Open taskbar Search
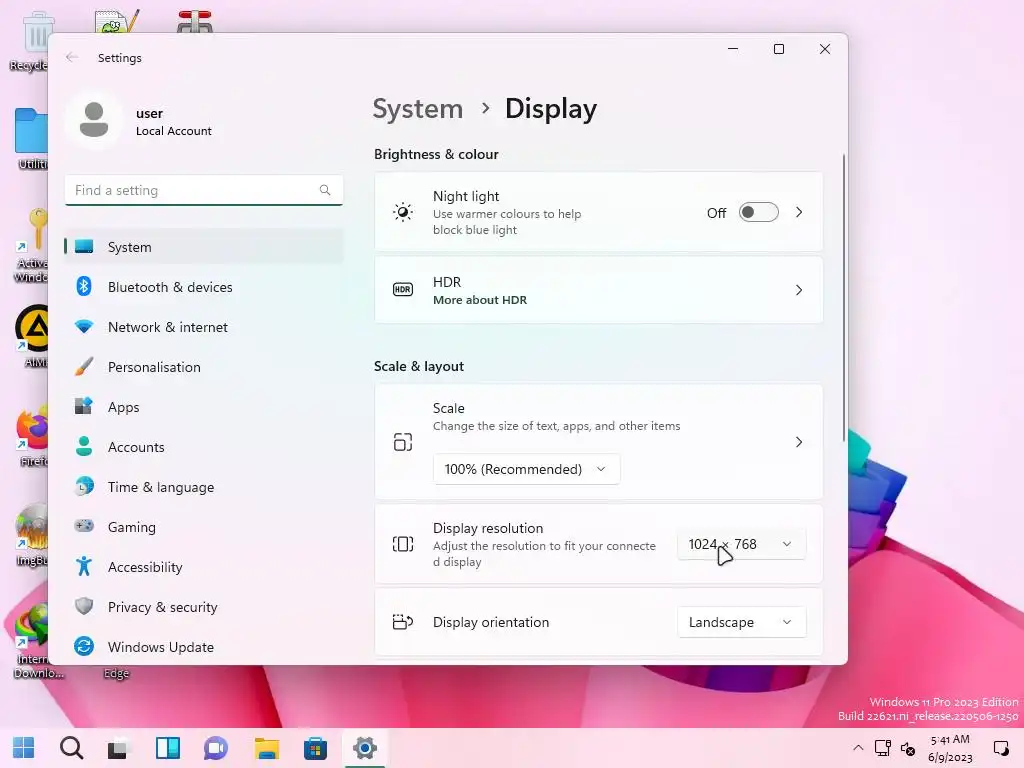The height and width of the screenshot is (768, 1024). pos(71,748)
